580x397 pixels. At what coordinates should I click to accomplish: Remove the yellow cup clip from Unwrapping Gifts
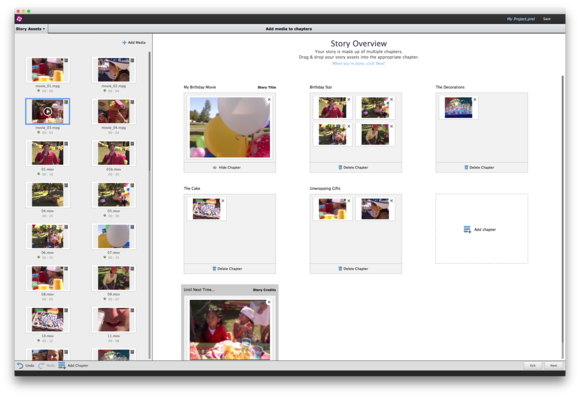pos(348,201)
